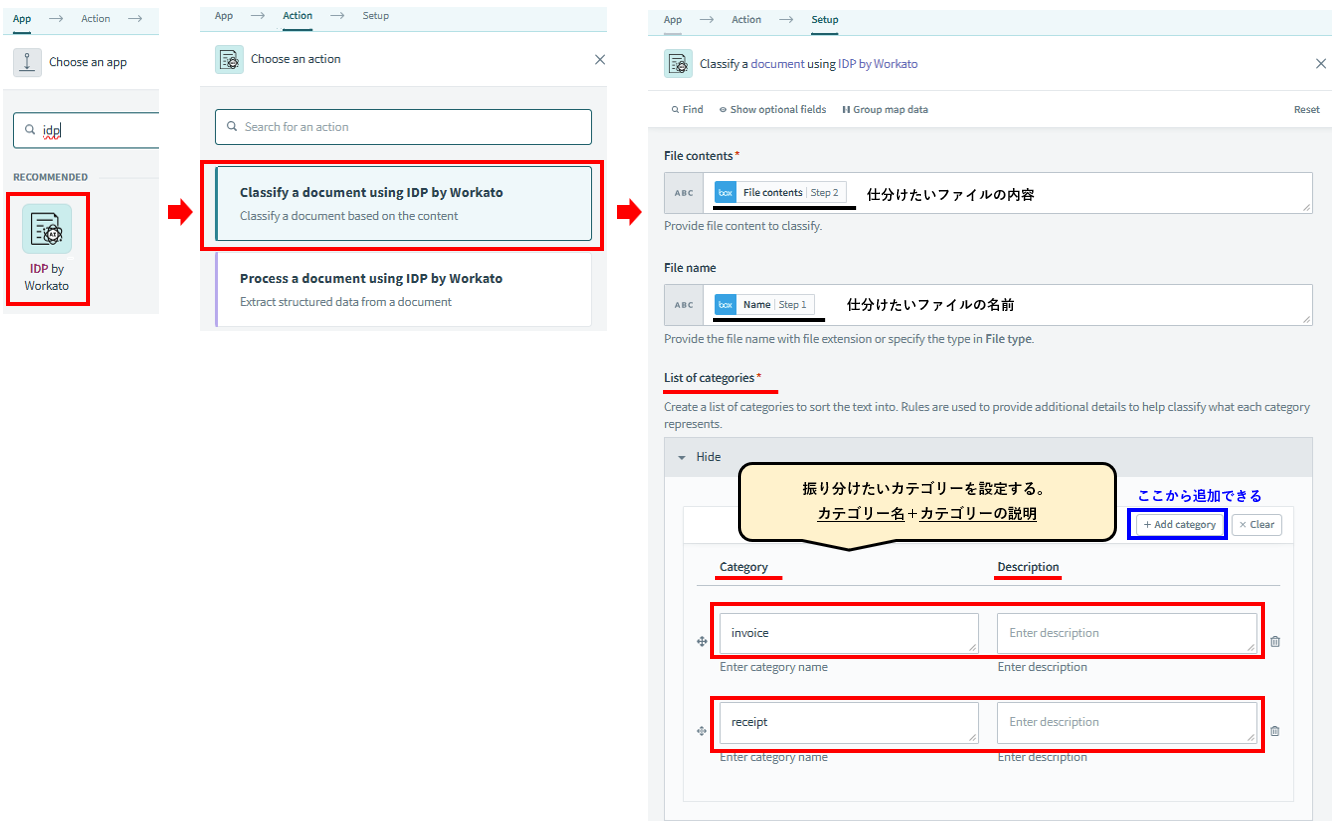The height and width of the screenshot is (821, 1338).
Task: Focus the Search for an action field
Action: [x=403, y=127]
